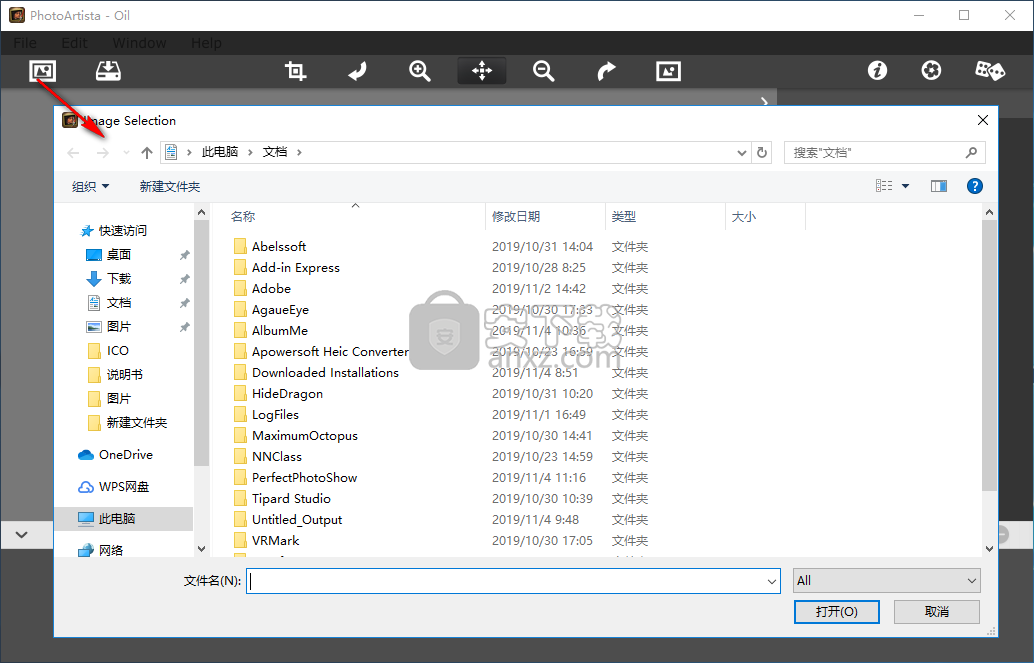This screenshot has width=1034, height=663.
Task: Click the dice randomize icon
Action: pyautogui.click(x=990, y=71)
